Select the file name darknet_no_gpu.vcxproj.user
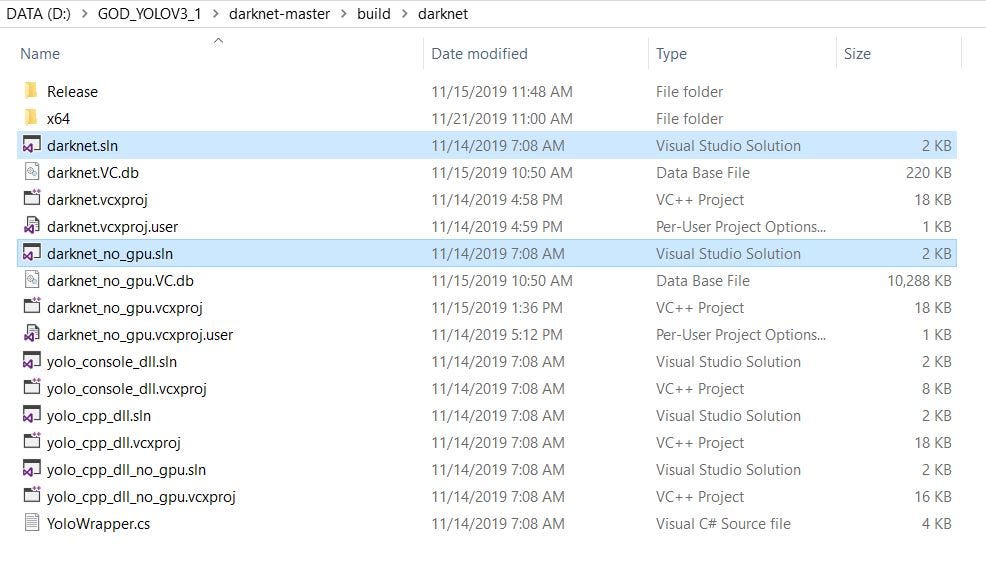The width and height of the screenshot is (986, 569). pos(140,335)
